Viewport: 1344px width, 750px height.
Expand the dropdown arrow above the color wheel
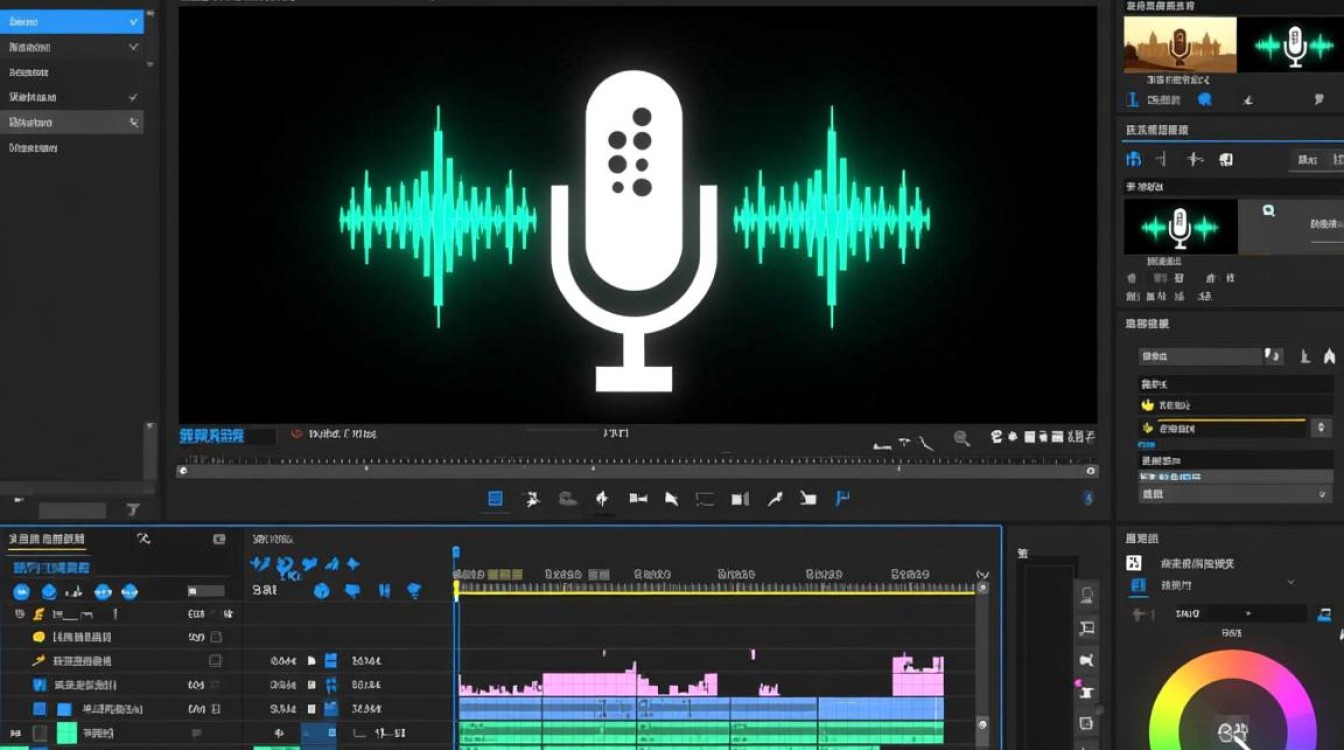pyautogui.click(x=1291, y=582)
